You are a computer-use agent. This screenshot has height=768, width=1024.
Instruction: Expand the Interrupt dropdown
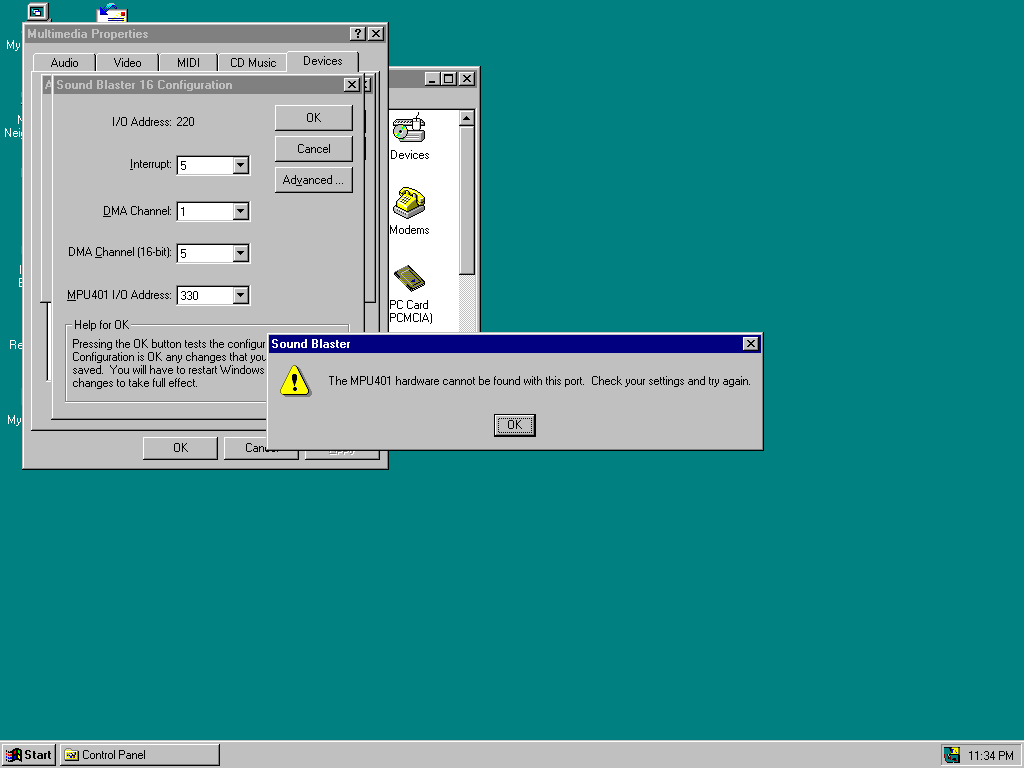[x=240, y=165]
